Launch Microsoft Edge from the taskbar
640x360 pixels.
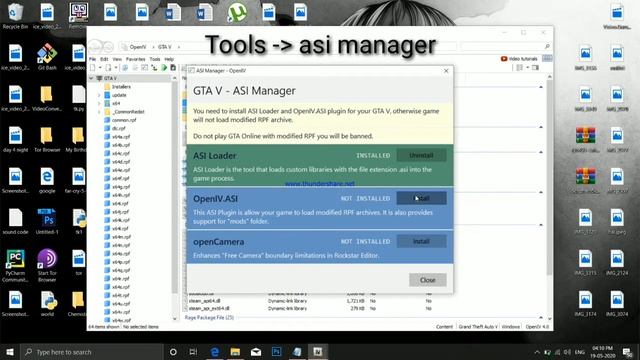pyautogui.click(x=215, y=352)
